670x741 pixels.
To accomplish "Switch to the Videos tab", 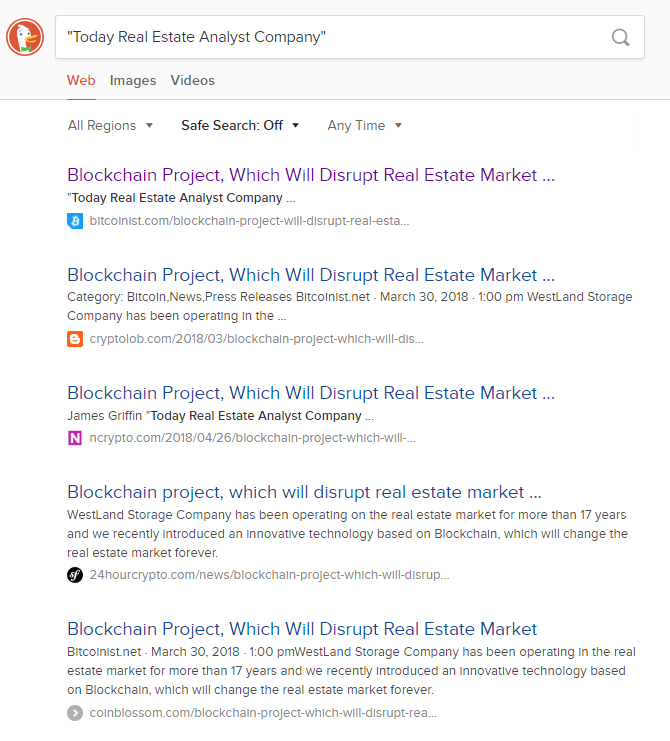I will pyautogui.click(x=193, y=80).
